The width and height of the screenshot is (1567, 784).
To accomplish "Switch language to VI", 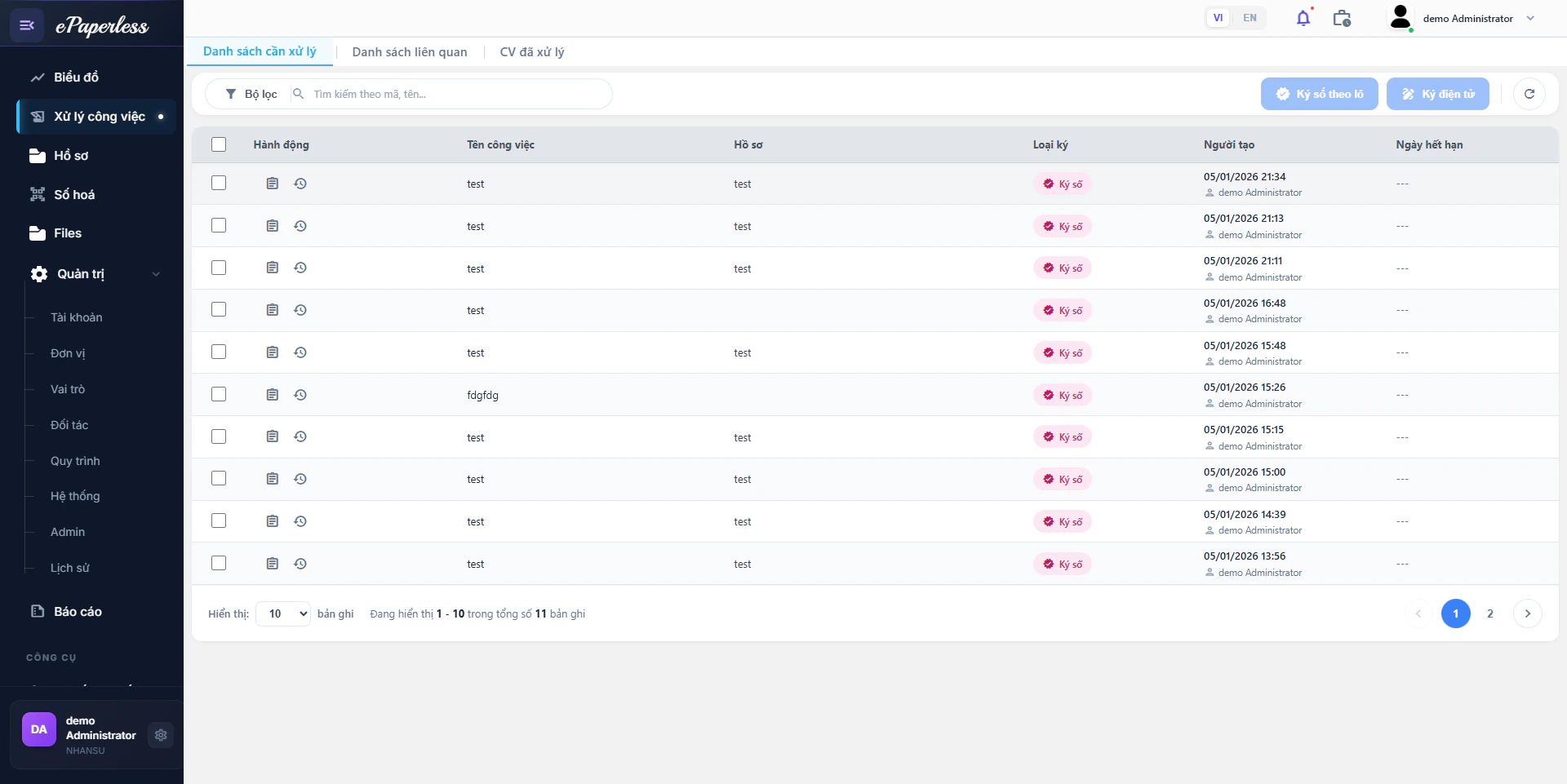I will click(x=1218, y=18).
